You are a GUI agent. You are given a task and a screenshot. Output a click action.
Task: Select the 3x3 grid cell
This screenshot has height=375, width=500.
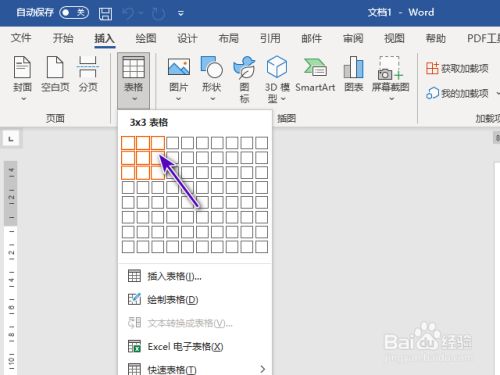pos(158,173)
